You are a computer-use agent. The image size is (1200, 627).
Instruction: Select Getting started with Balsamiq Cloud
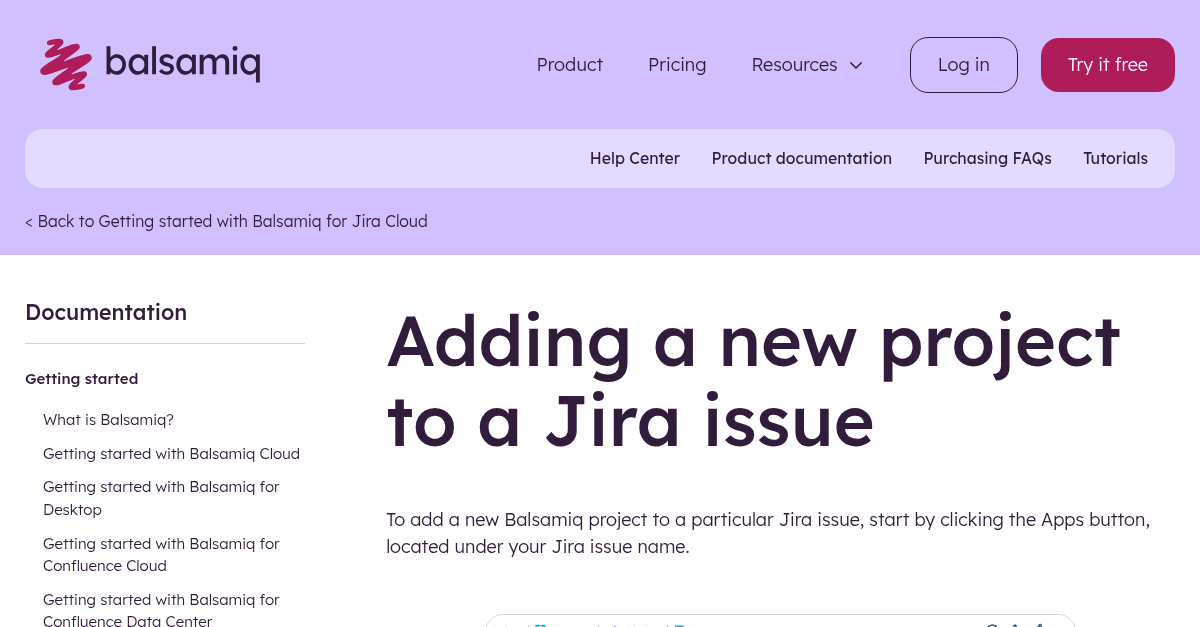[x=171, y=453]
